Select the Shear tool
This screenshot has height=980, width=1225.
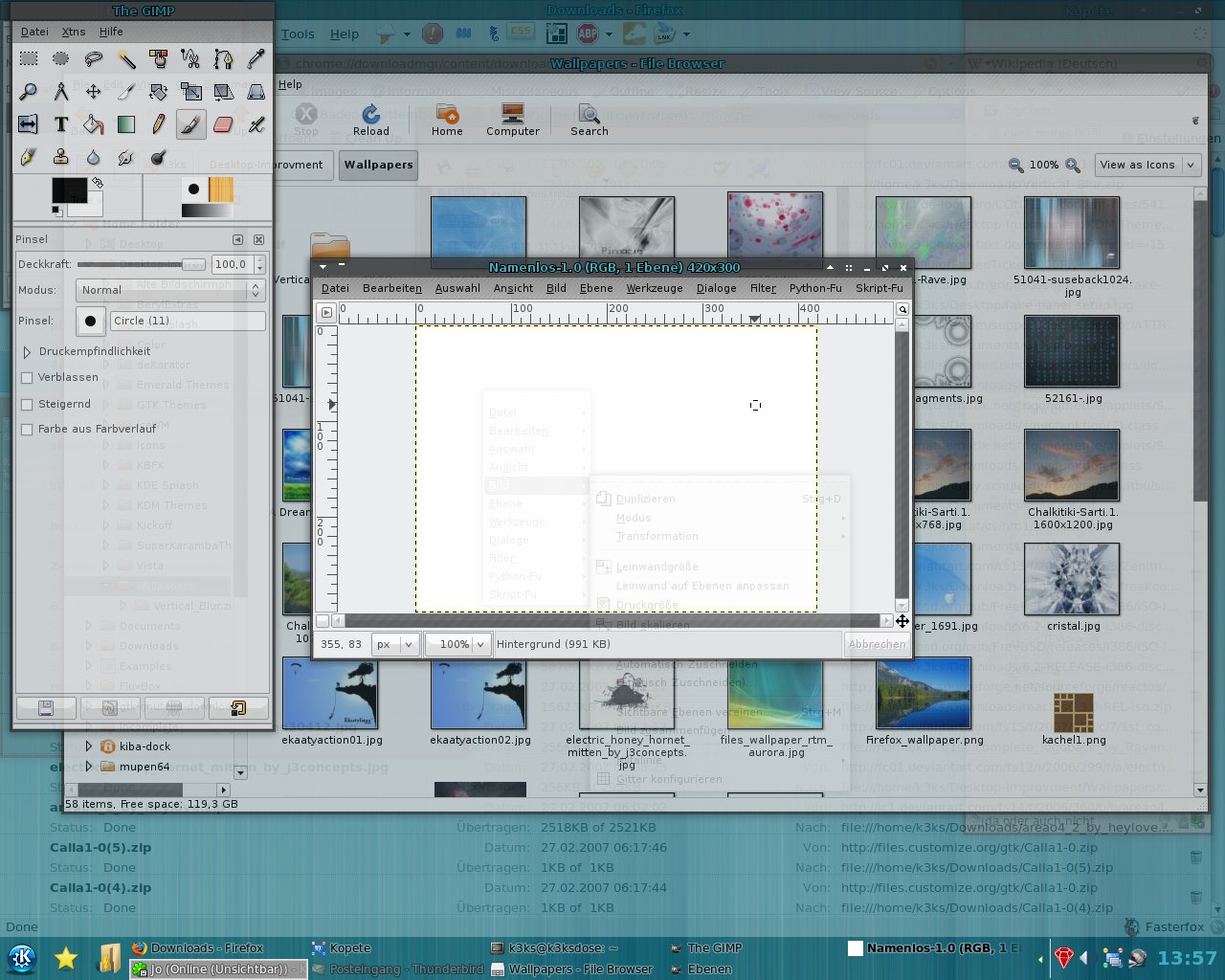(x=224, y=92)
